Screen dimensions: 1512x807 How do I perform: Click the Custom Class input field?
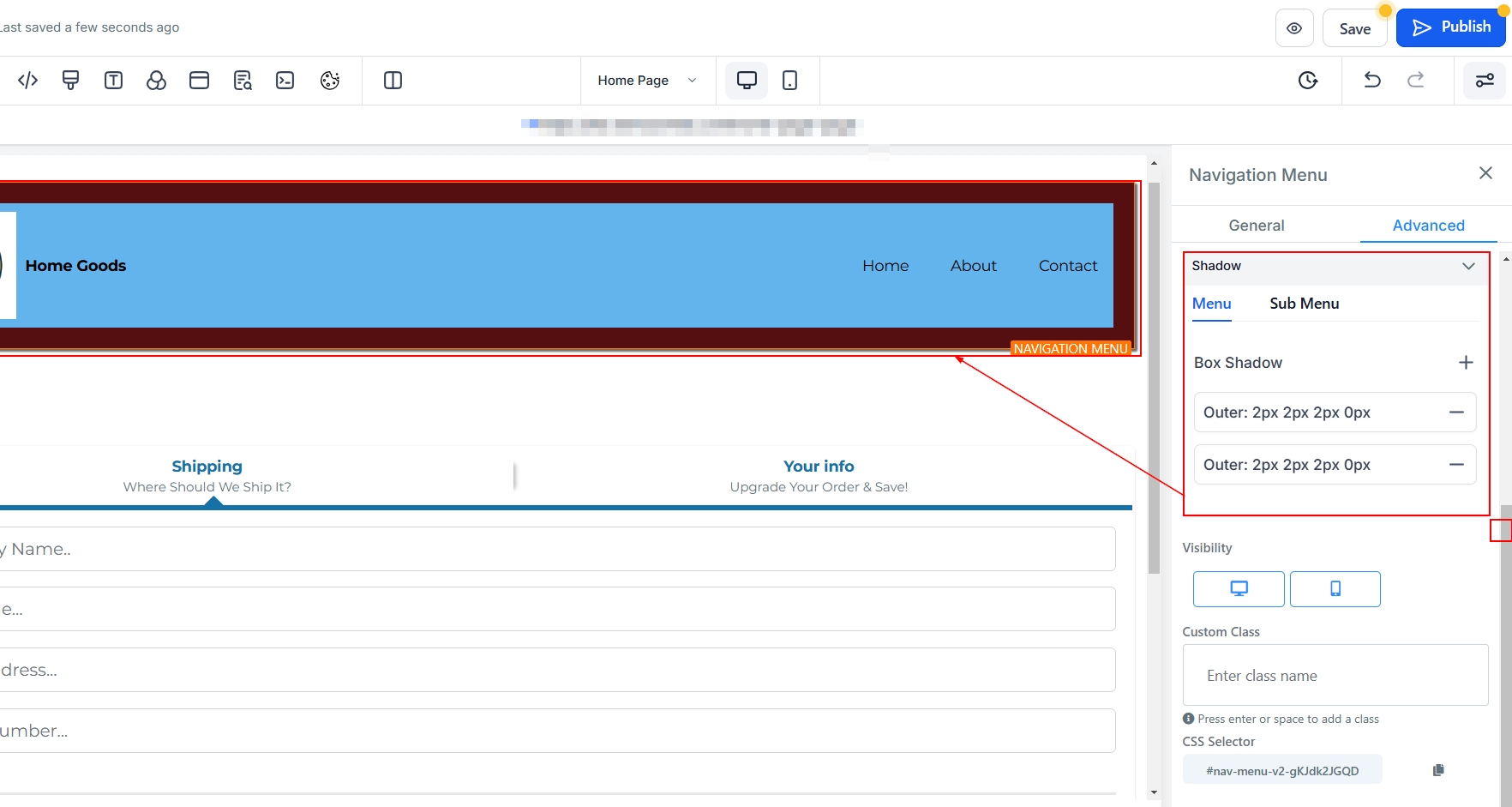1335,676
